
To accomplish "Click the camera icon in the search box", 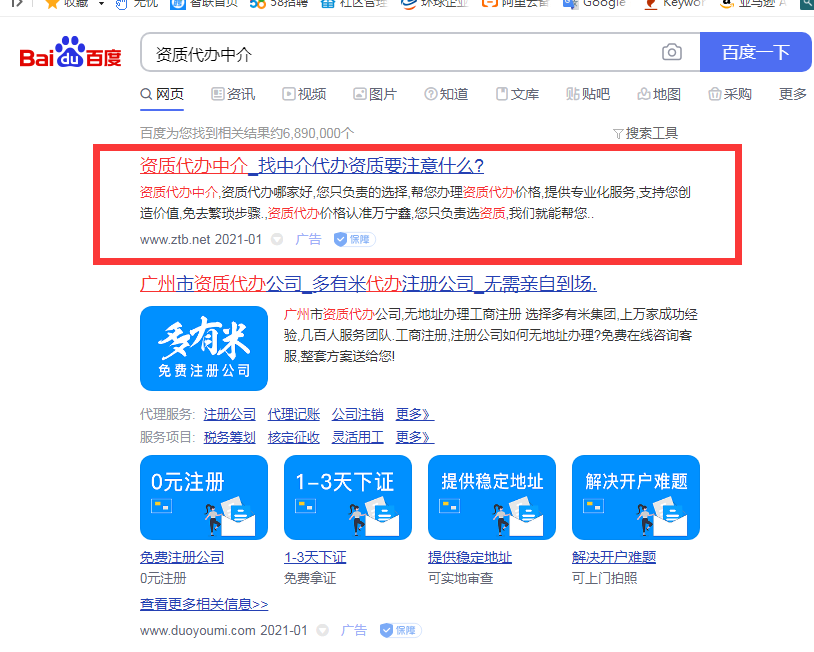I will click(x=671, y=51).
